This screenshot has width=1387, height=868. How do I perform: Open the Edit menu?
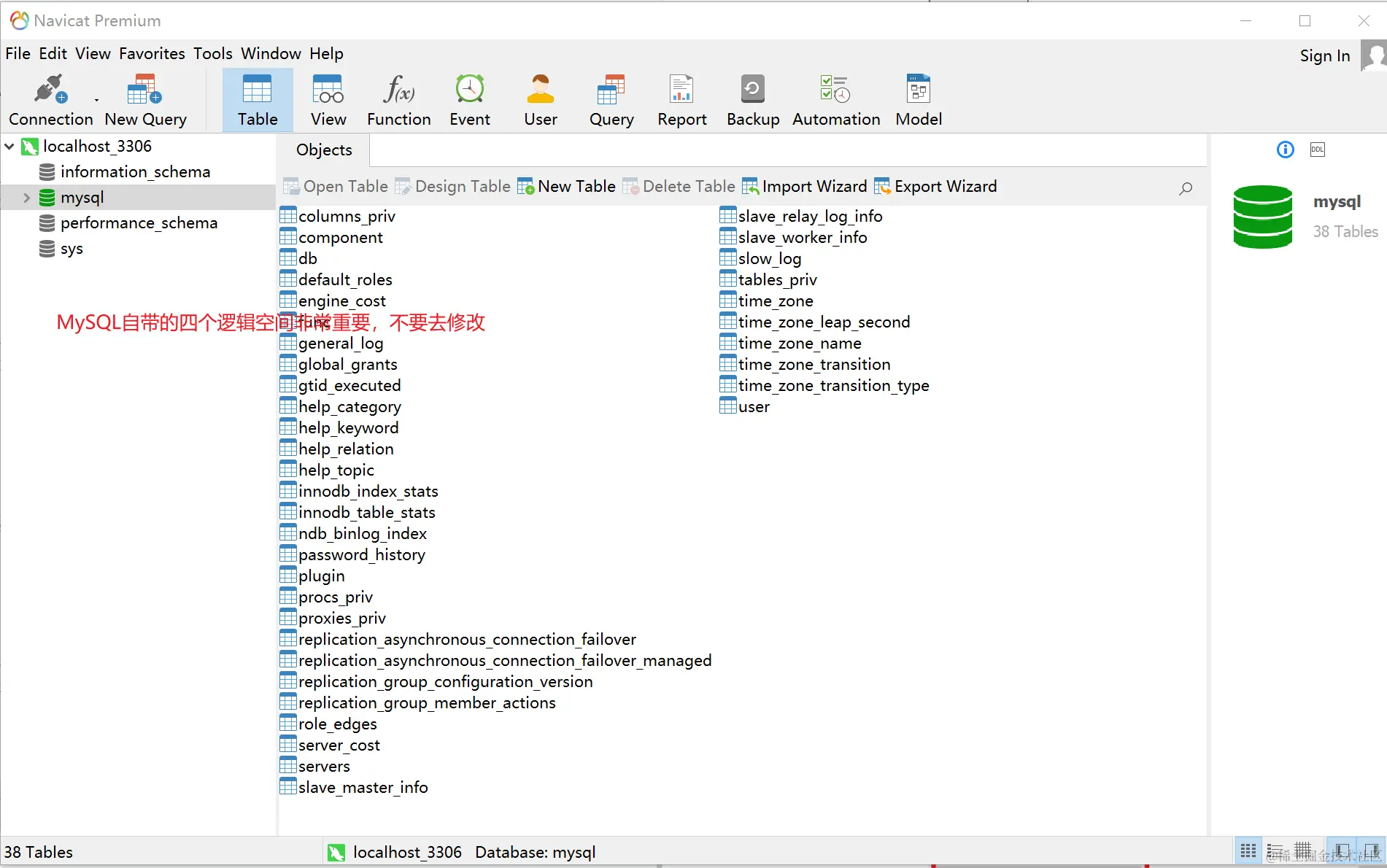click(x=53, y=53)
